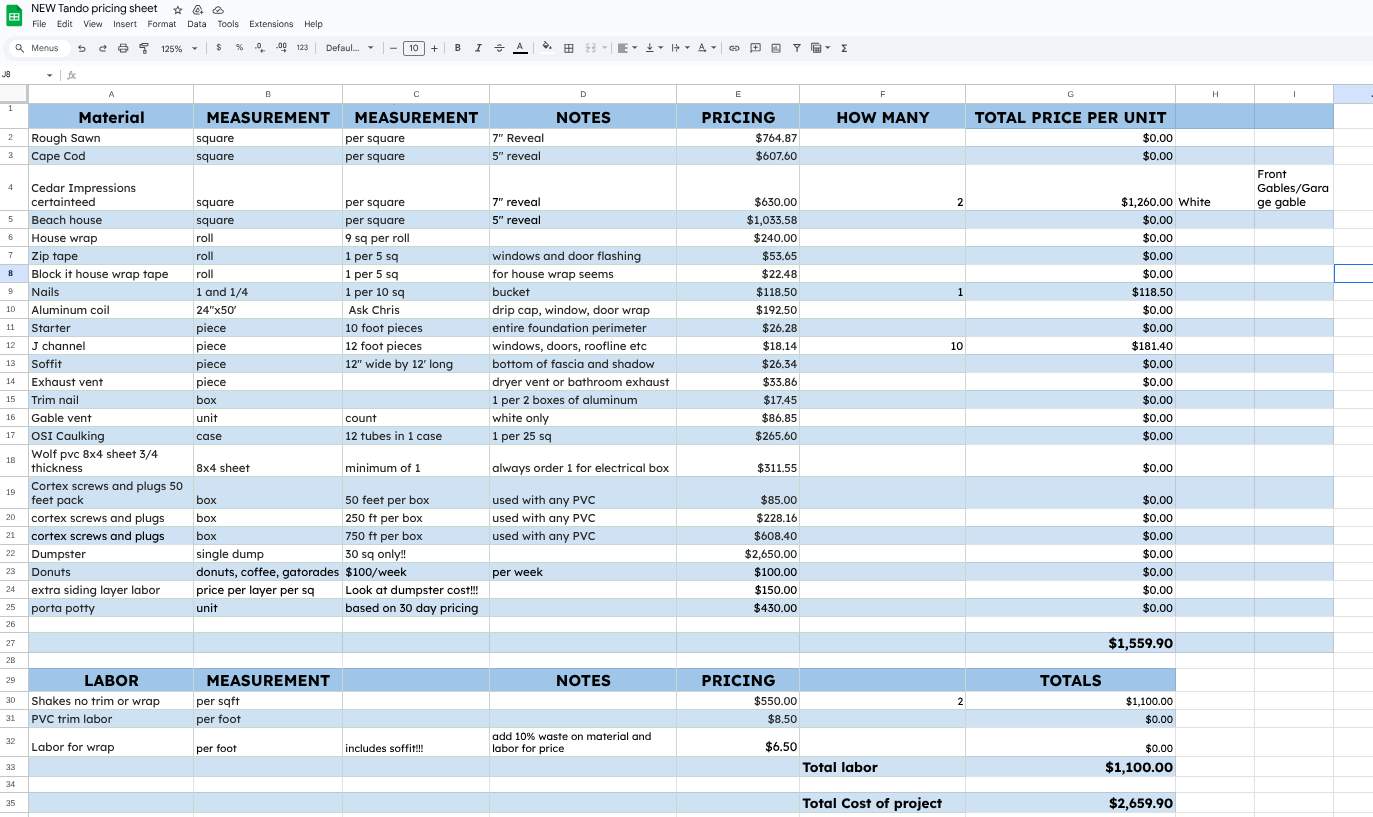1373x817 pixels.
Task: Star the NEW Tando pricing sheet
Action: tap(178, 9)
